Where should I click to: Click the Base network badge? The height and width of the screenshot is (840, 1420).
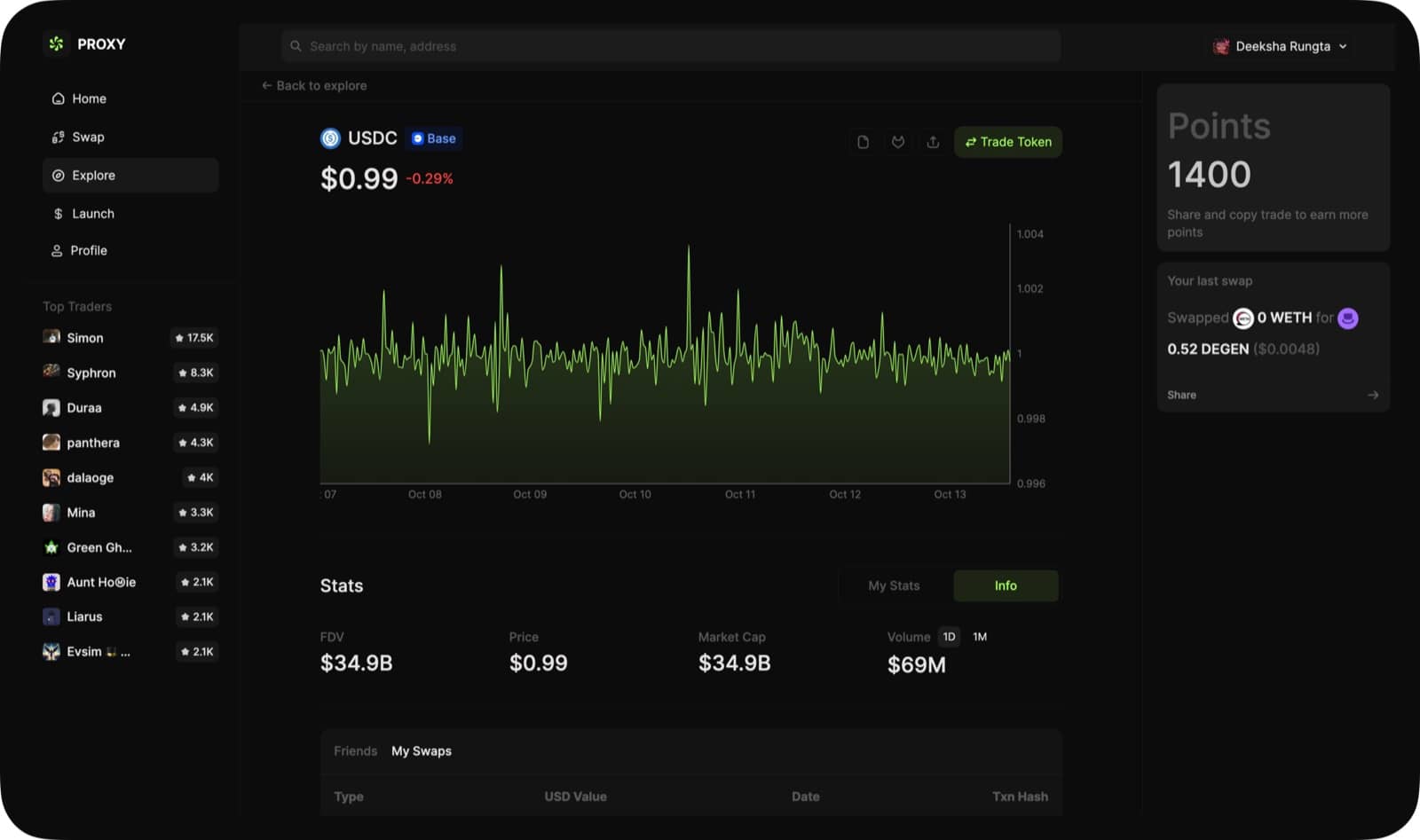click(434, 138)
